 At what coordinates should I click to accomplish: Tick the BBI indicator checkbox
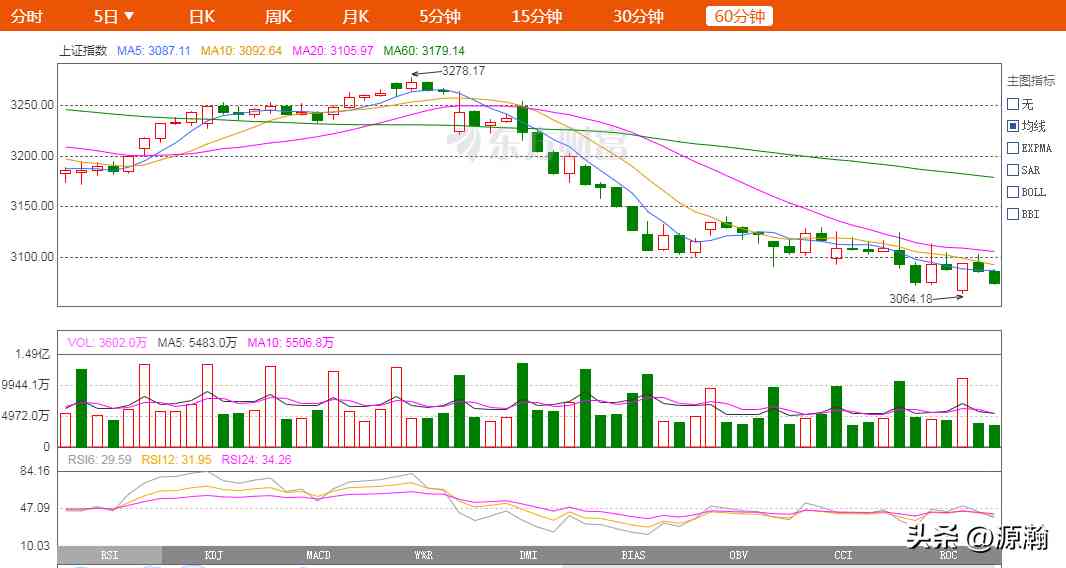(x=1013, y=214)
